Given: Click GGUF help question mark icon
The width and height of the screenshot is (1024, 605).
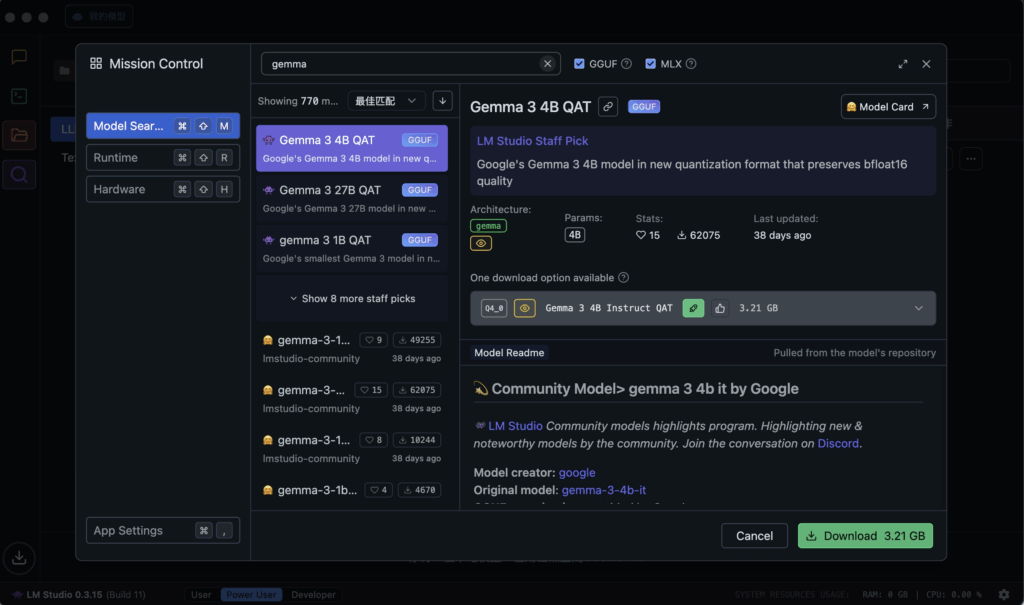Looking at the screenshot, I should pos(626,64).
